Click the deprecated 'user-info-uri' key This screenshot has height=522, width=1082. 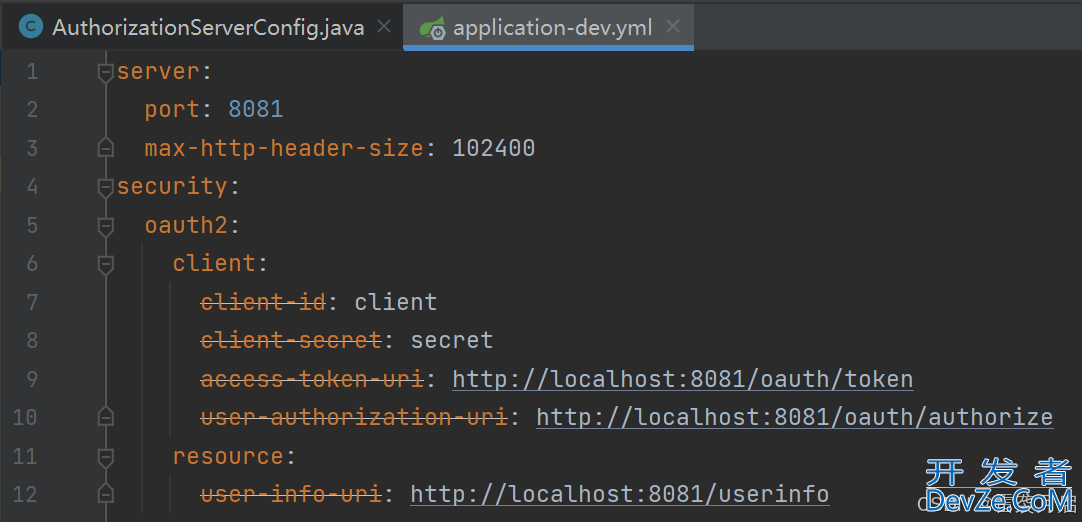point(291,495)
